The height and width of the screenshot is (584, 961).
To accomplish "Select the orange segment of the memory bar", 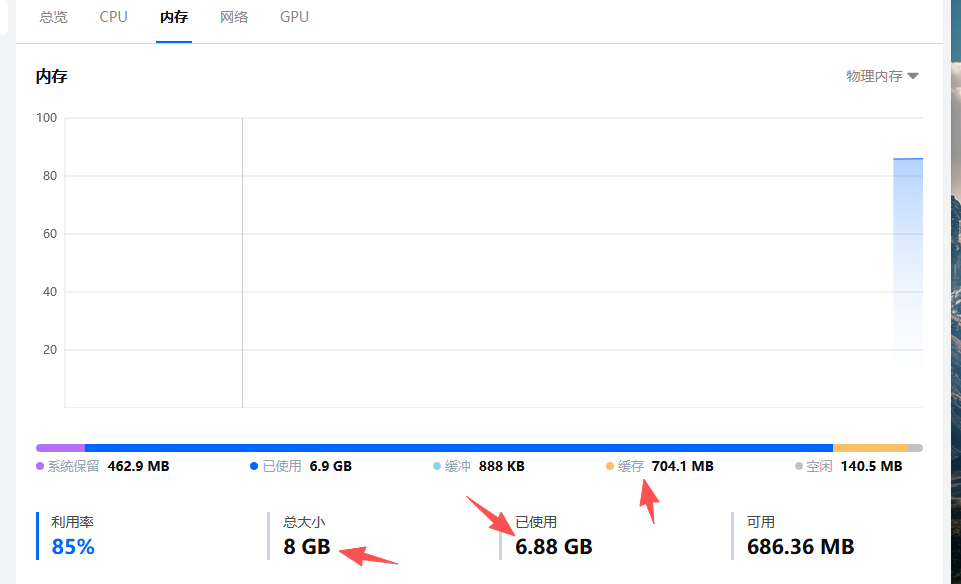I will [x=870, y=448].
